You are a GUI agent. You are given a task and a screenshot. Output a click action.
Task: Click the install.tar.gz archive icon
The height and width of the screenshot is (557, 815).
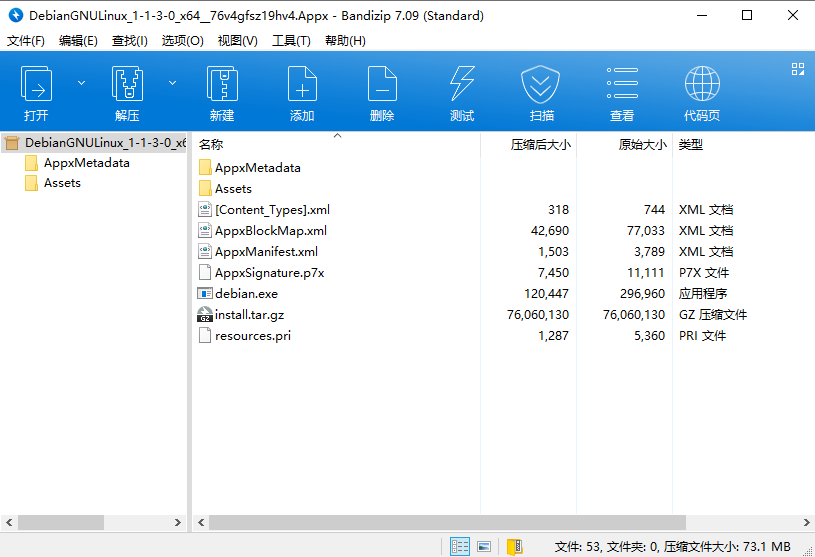pos(205,314)
